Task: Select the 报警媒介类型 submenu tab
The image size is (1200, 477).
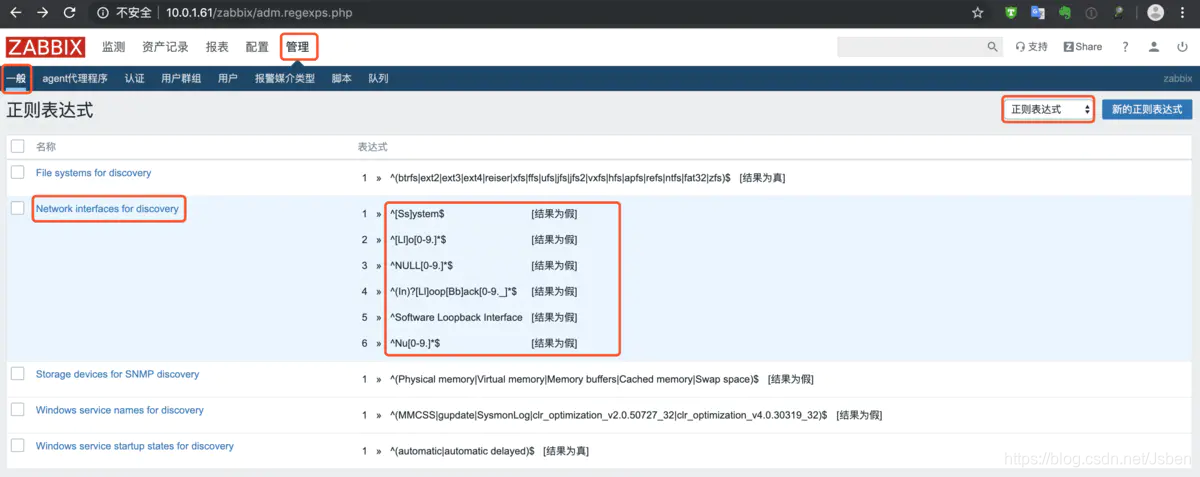Action: pos(285,78)
